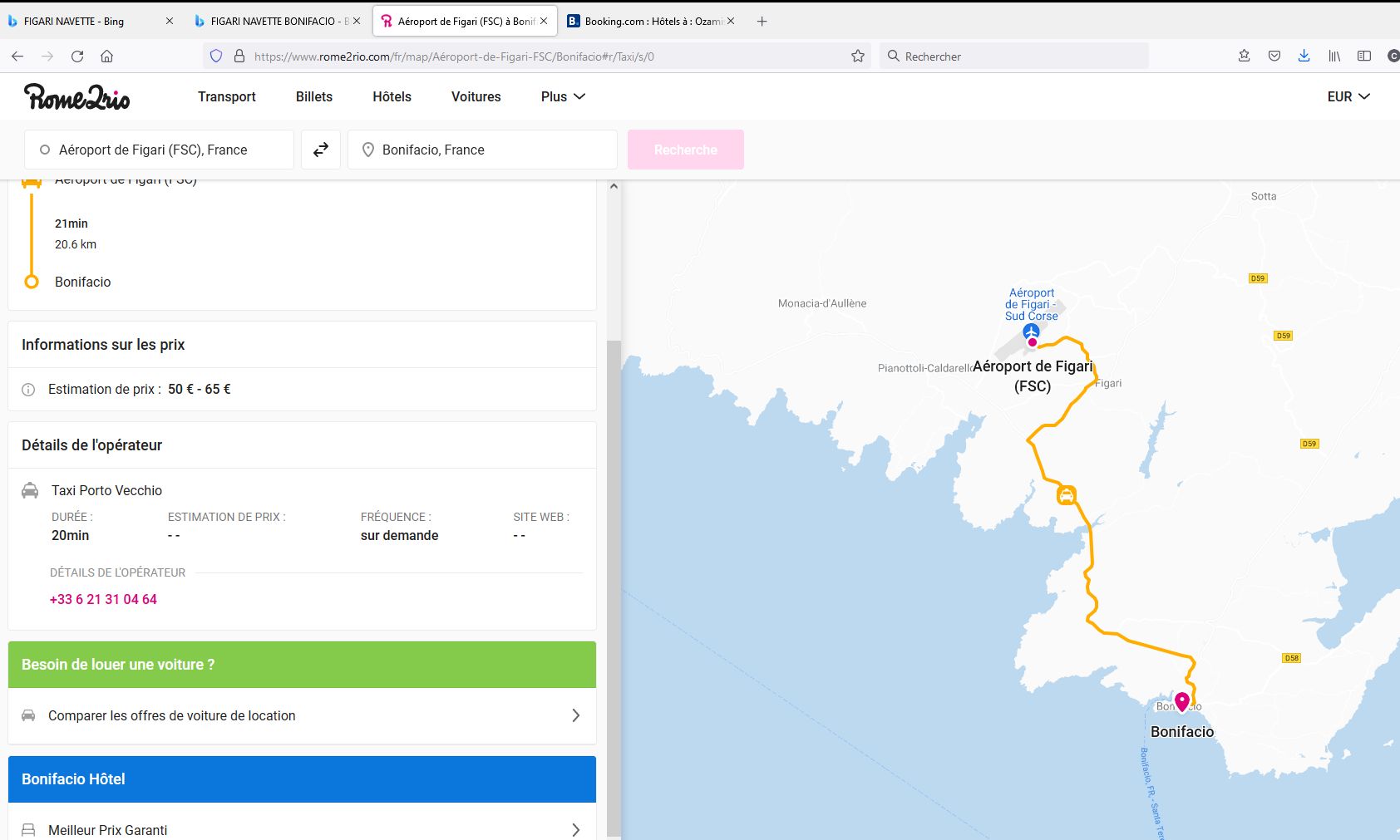Expand the Plus dropdown menu
The image size is (1400, 840).
[x=564, y=96]
